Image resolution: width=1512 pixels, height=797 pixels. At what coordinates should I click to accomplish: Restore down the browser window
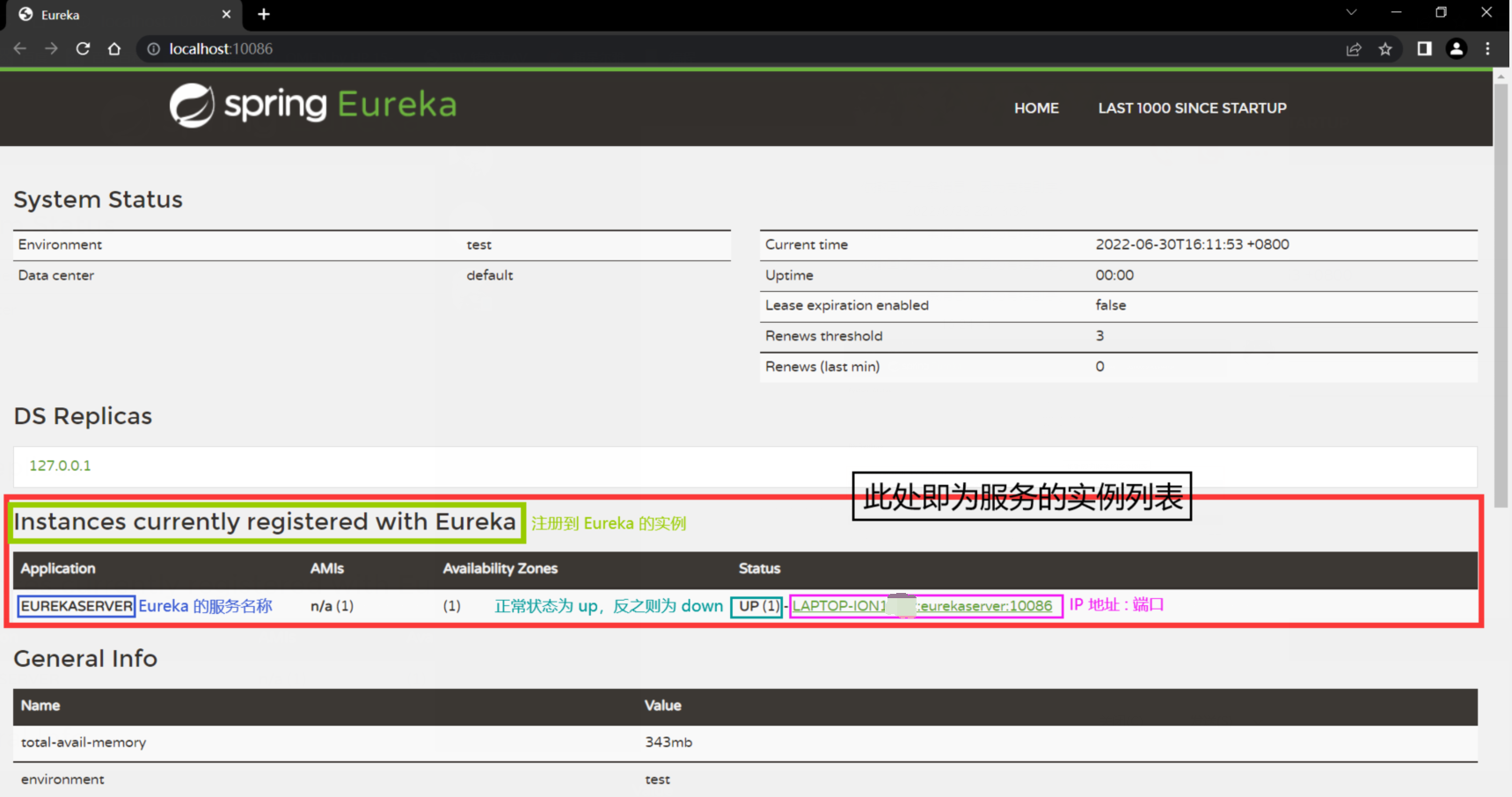click(x=1441, y=12)
